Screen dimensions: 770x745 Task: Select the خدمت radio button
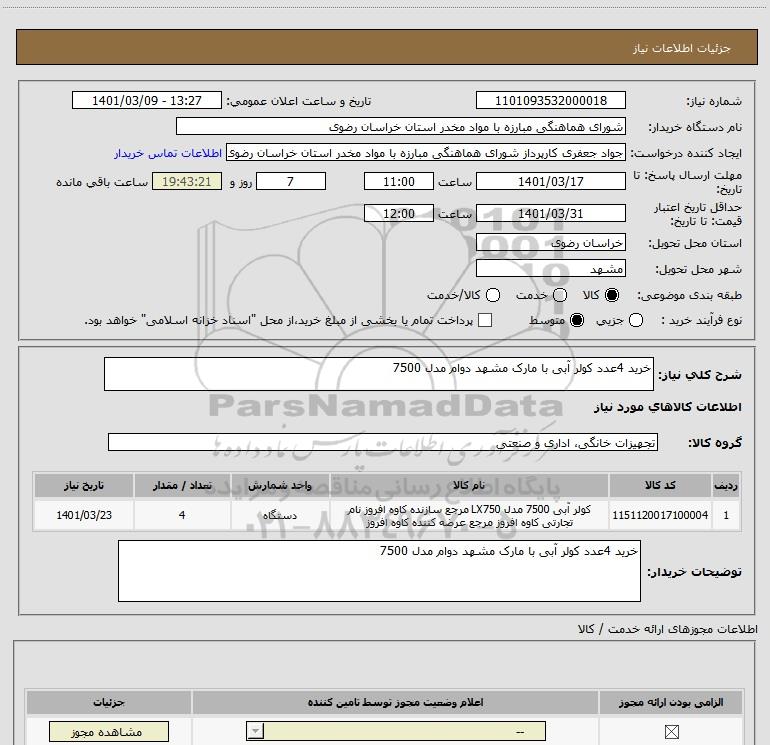pyautogui.click(x=560, y=295)
